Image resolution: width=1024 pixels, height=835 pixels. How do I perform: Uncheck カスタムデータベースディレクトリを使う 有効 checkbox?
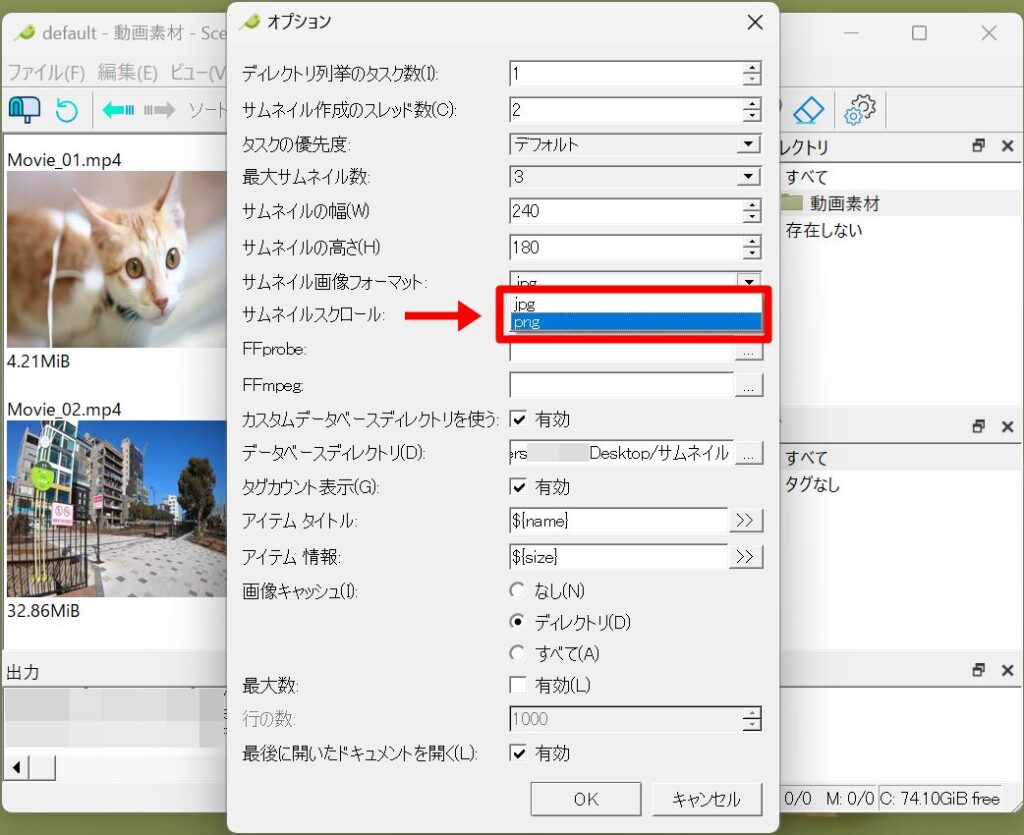coord(518,419)
